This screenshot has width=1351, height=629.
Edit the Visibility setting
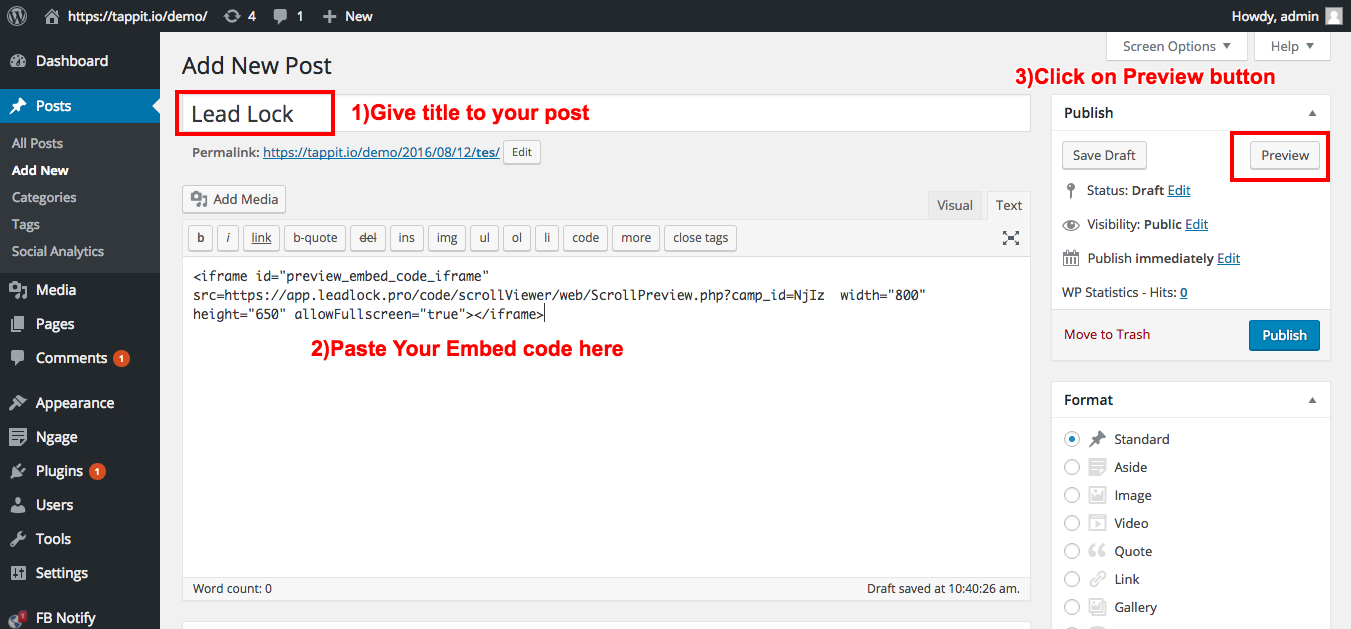(1196, 224)
